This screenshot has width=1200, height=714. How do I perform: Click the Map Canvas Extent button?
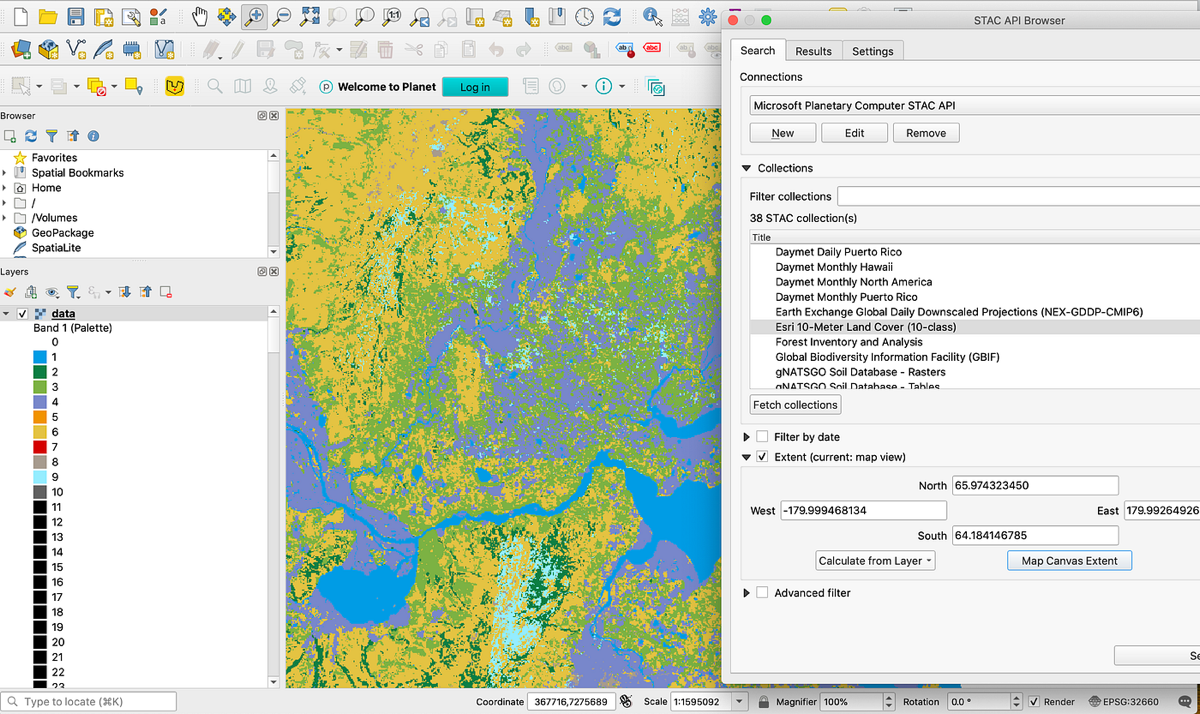pos(1069,561)
